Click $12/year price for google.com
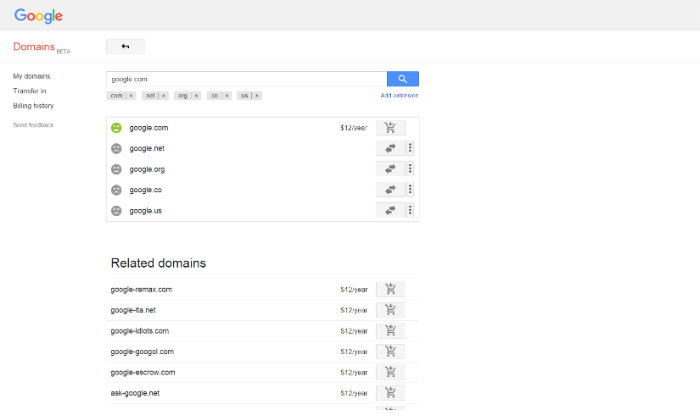 coord(354,128)
